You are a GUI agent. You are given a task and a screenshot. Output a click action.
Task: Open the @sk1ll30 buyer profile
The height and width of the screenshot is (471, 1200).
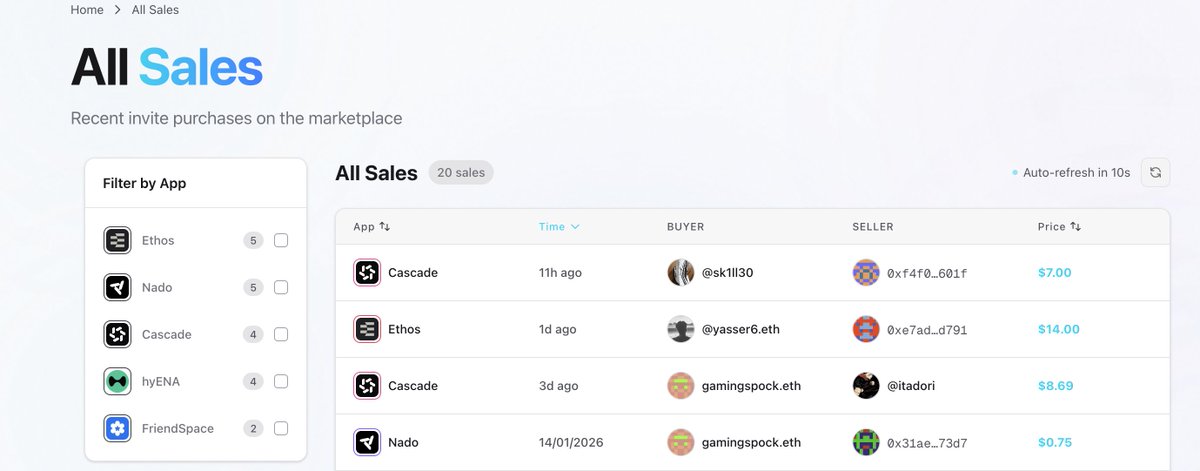(730, 272)
